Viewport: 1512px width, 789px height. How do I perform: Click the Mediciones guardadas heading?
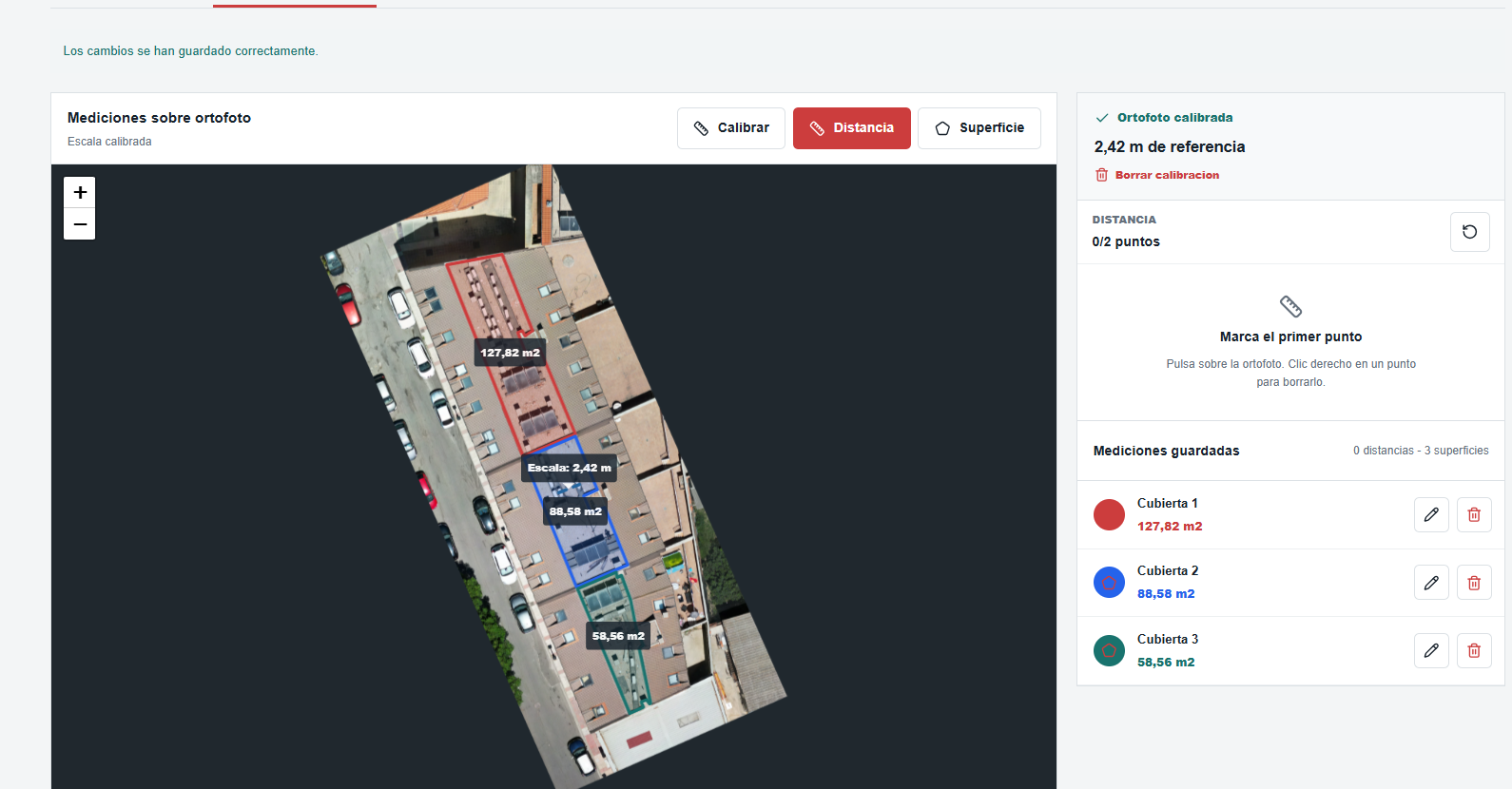1167,451
